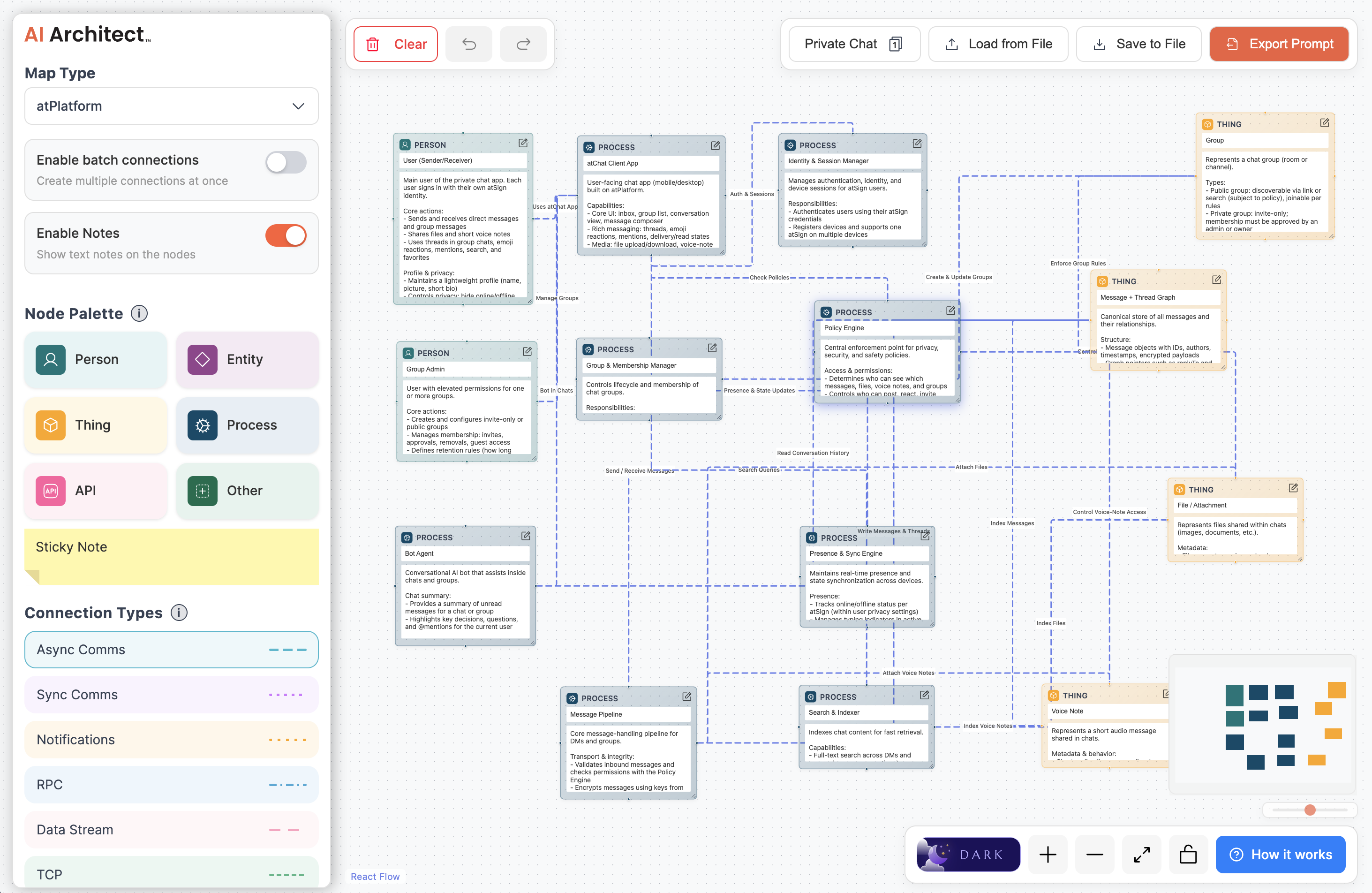Select the API node in the palette
Image resolution: width=1372 pixels, height=893 pixels.
[95, 491]
